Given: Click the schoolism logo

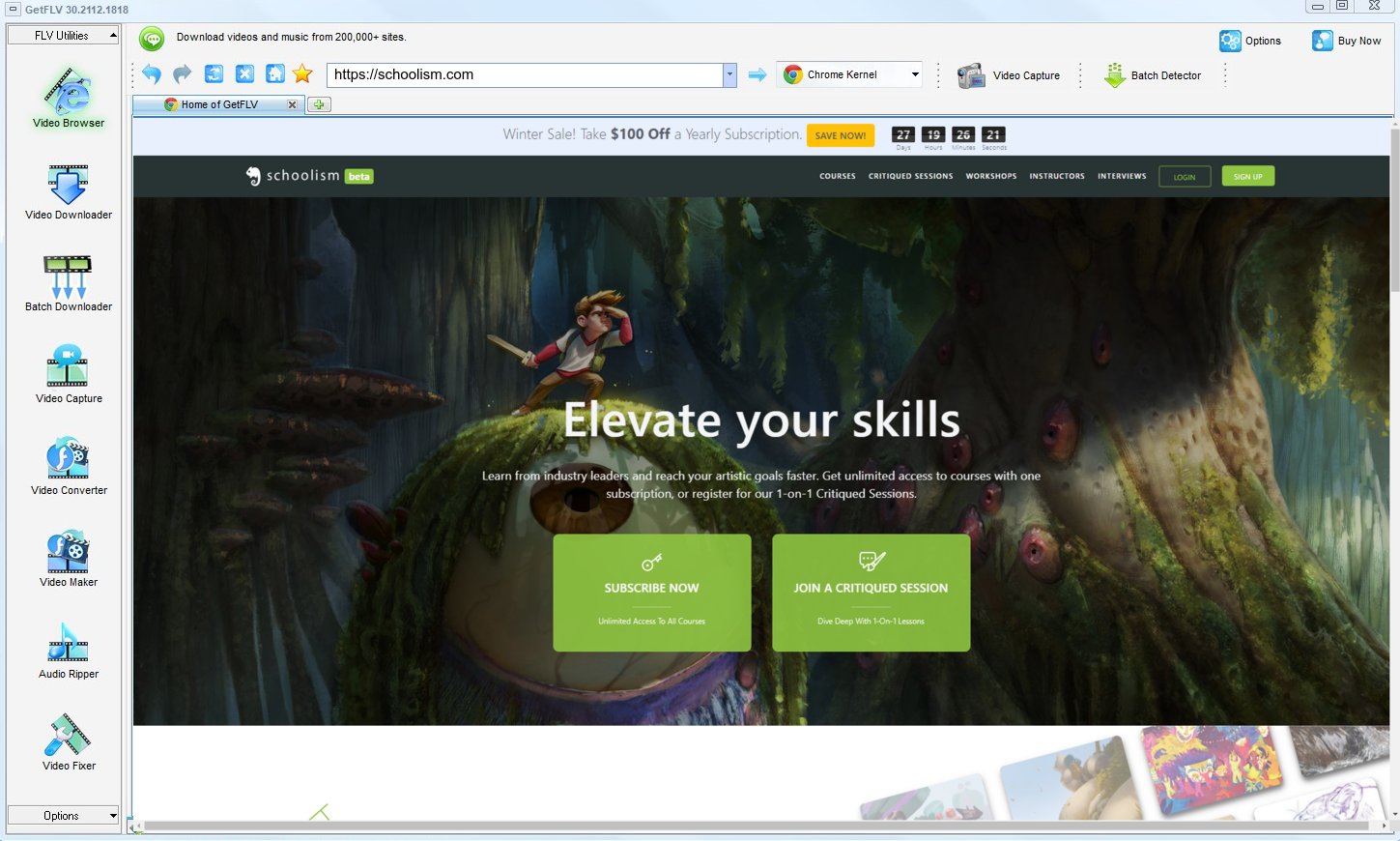Looking at the screenshot, I should pyautogui.click(x=309, y=176).
